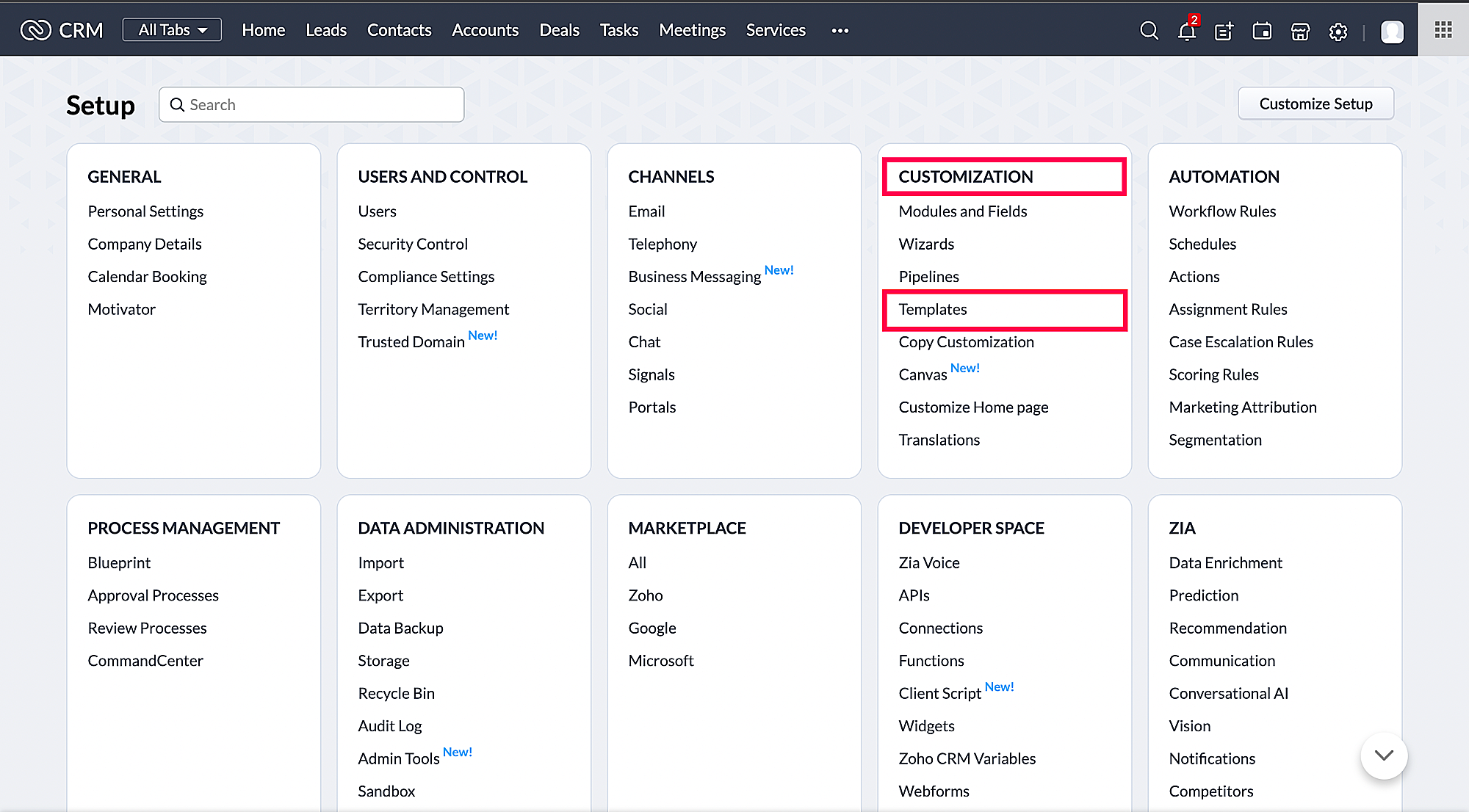
Task: Open the more modules ellipsis menu
Action: [840, 30]
